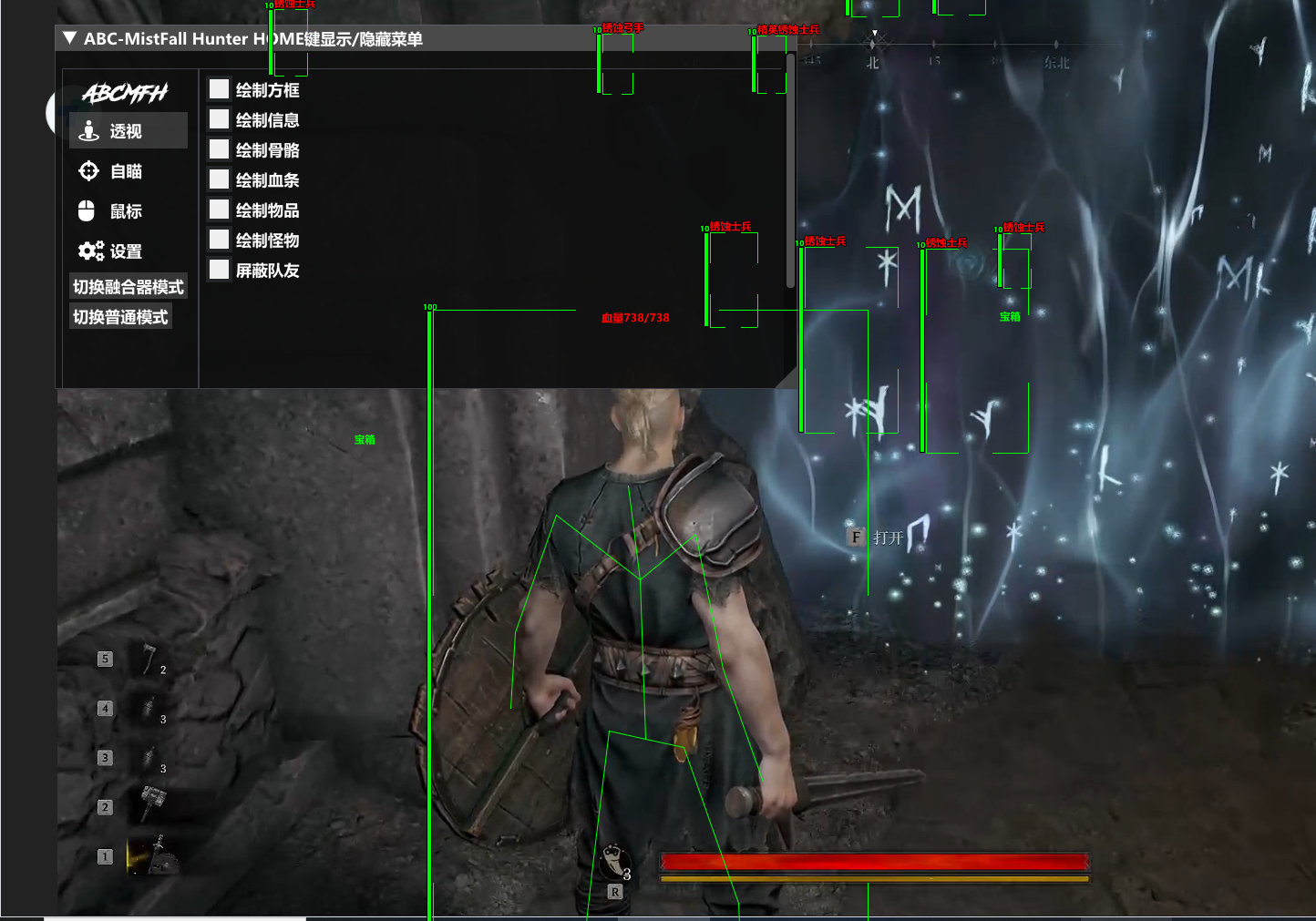Click the green 宝箱 label on left
The height and width of the screenshot is (921, 1316).
coord(365,440)
